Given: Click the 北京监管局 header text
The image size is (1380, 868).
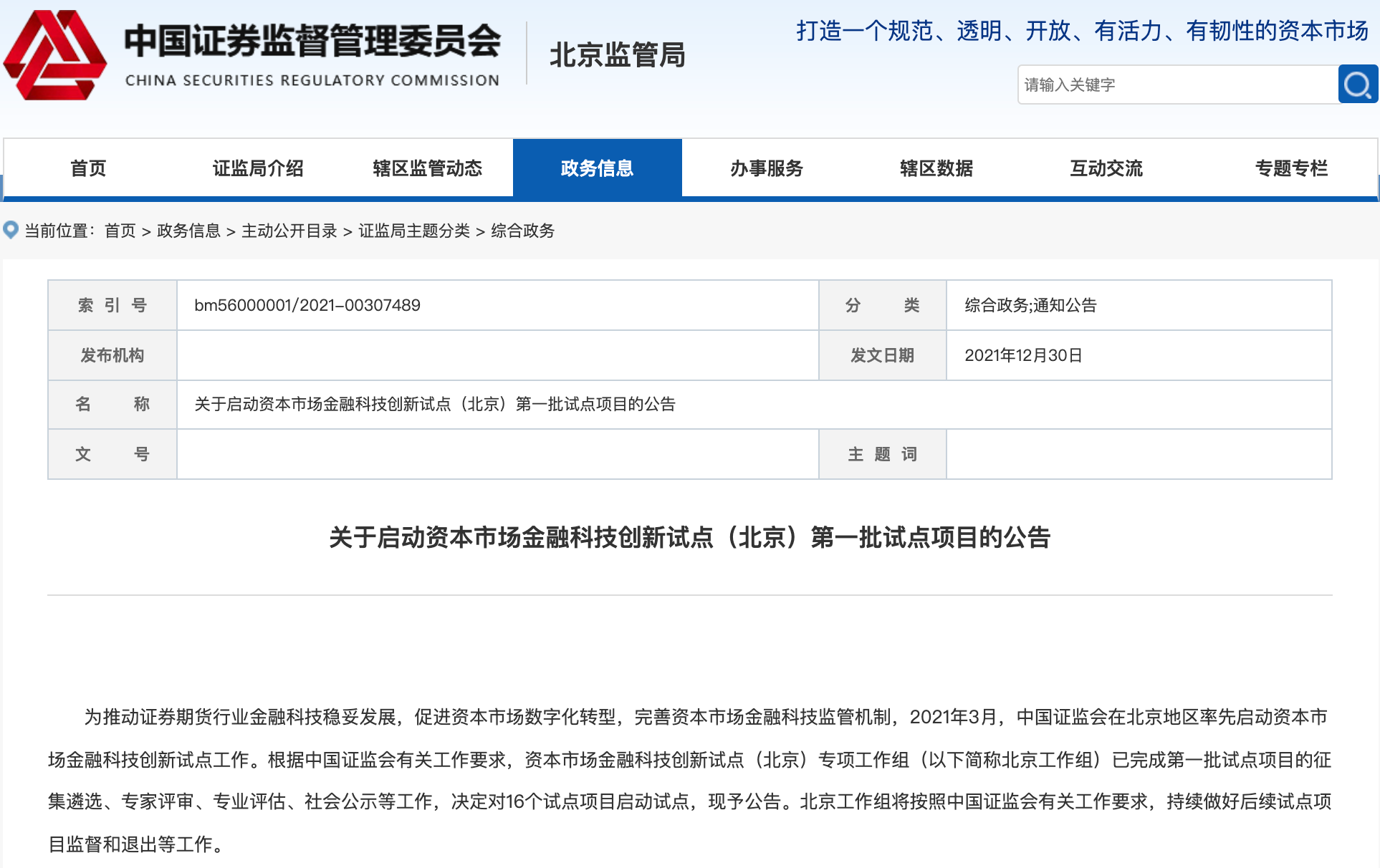Looking at the screenshot, I should point(618,55).
